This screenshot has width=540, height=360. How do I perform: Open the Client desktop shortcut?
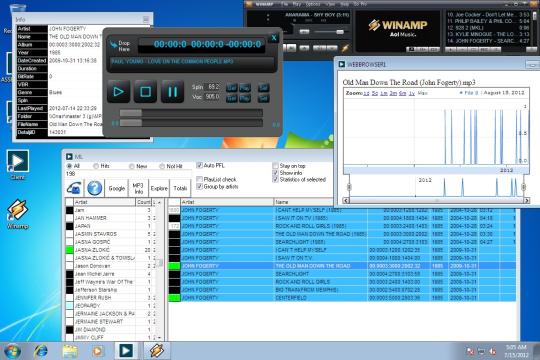click(18, 164)
